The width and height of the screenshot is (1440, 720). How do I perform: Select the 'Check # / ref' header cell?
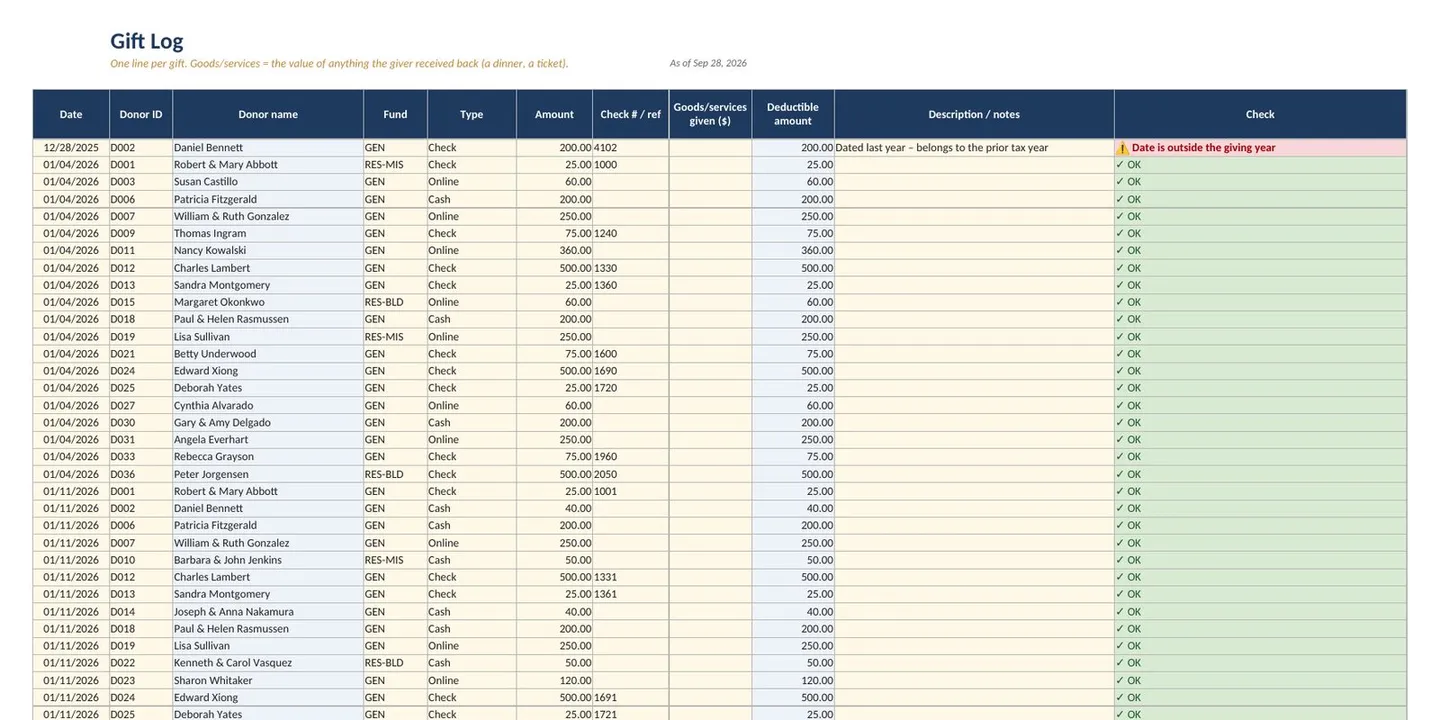point(631,114)
